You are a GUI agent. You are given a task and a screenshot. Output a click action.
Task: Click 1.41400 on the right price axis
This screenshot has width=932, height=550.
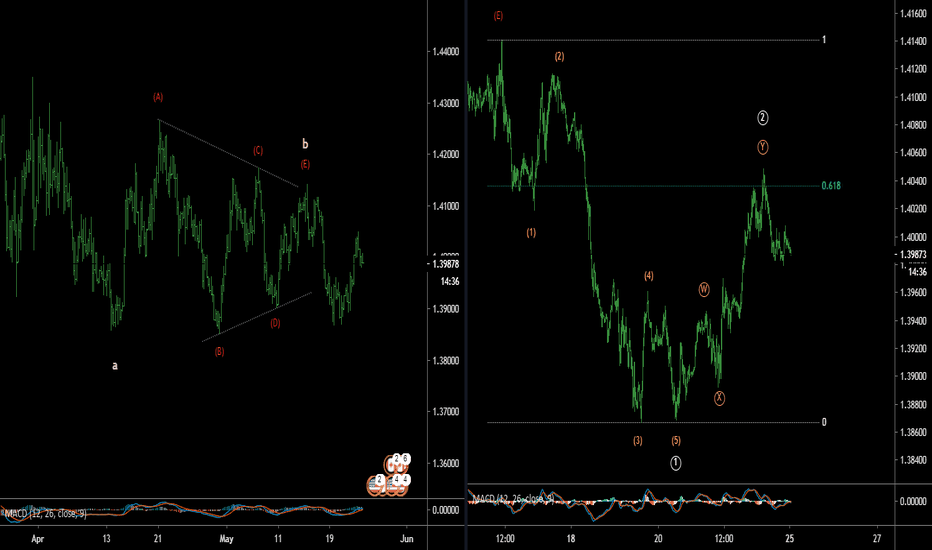point(914,41)
